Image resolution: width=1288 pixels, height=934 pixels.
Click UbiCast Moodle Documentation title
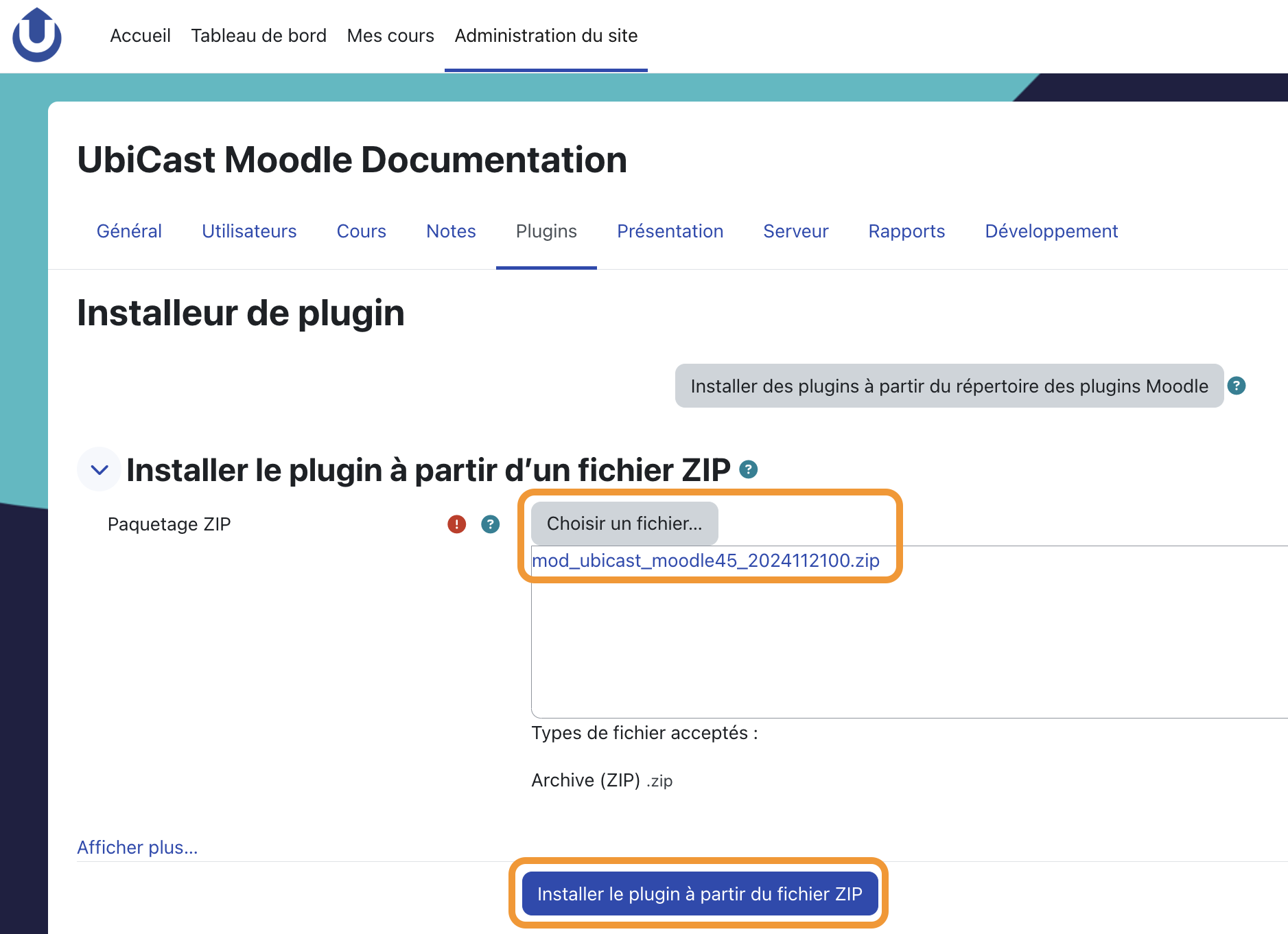pos(352,160)
